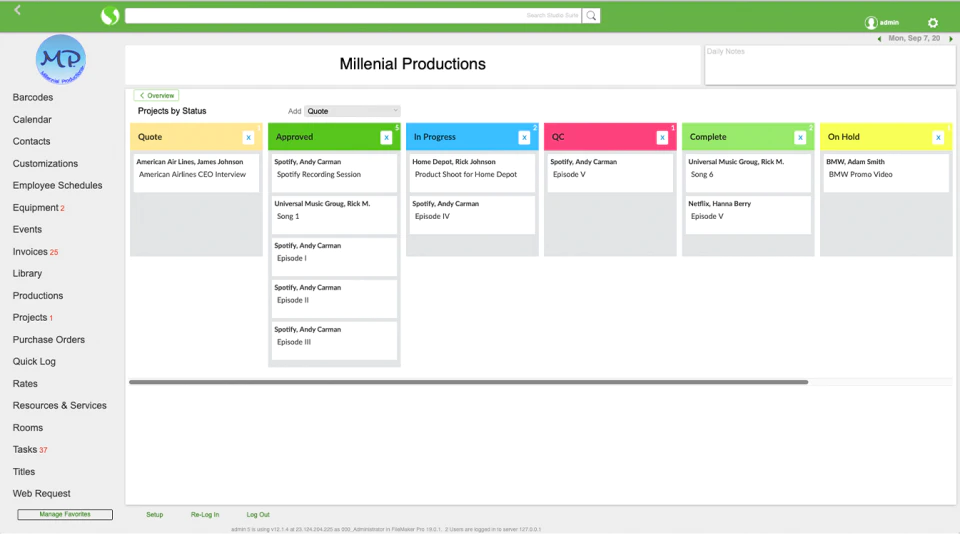The image size is (960, 535).
Task: Open Equipment in the sidebar
Action: click(x=38, y=208)
